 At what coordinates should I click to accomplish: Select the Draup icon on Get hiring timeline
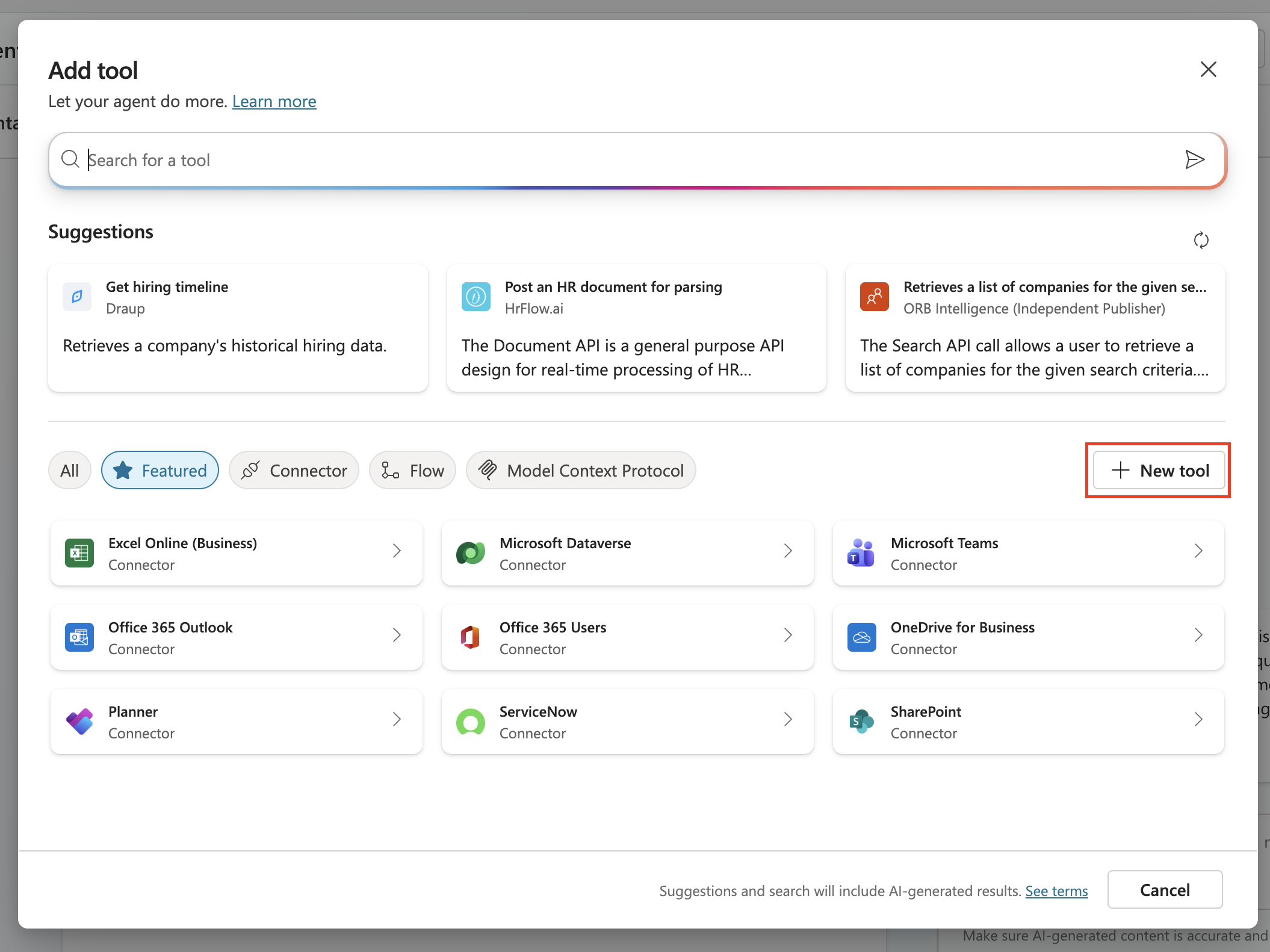point(77,296)
